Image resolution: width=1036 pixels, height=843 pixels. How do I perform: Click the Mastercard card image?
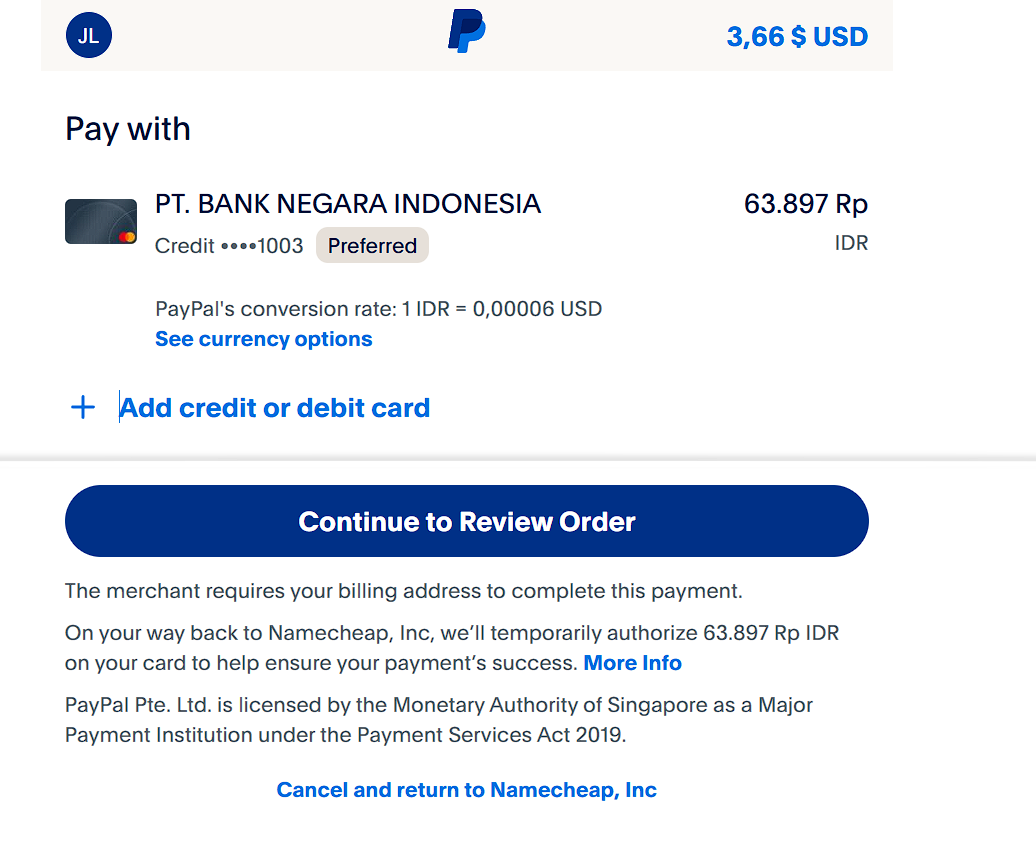coord(101,222)
